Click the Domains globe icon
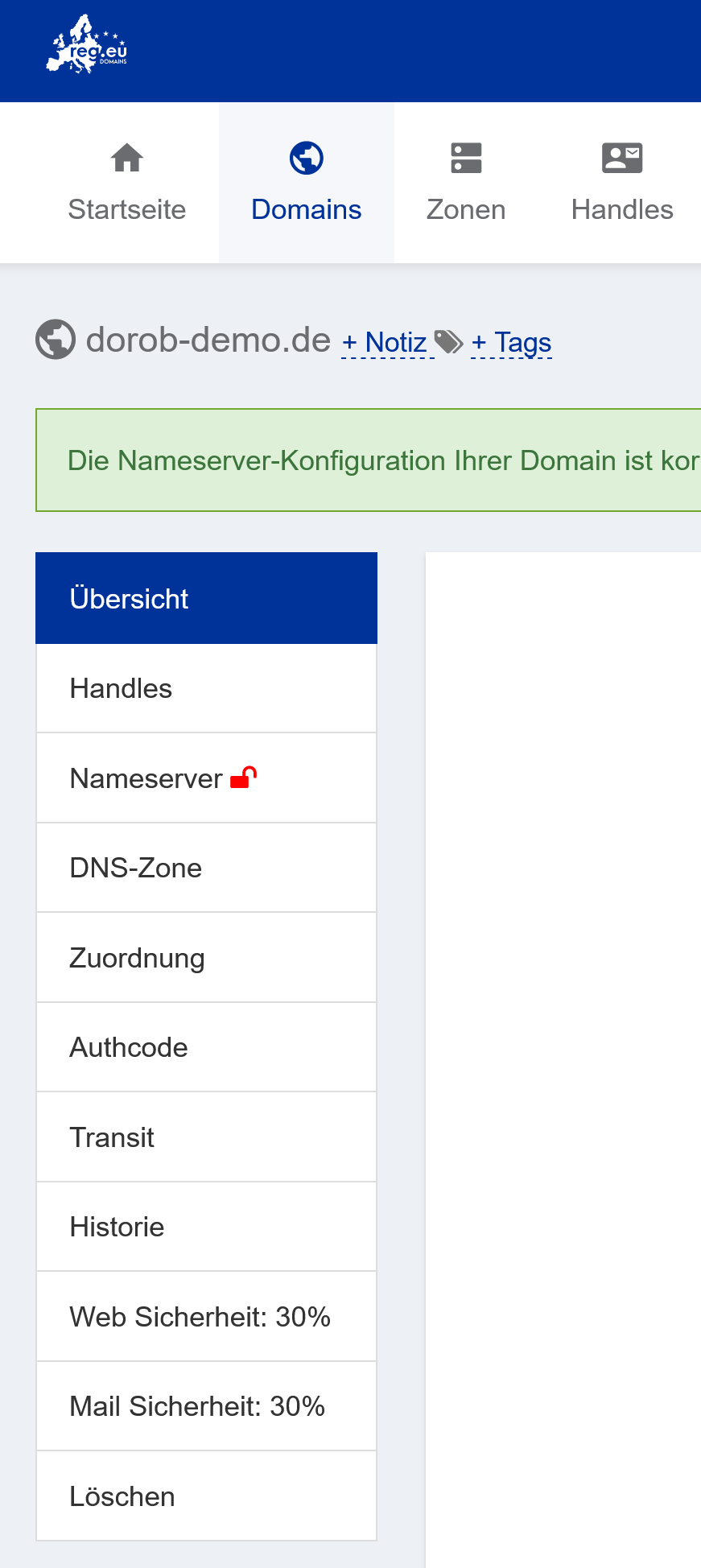The height and width of the screenshot is (1568, 701). pyautogui.click(x=306, y=158)
